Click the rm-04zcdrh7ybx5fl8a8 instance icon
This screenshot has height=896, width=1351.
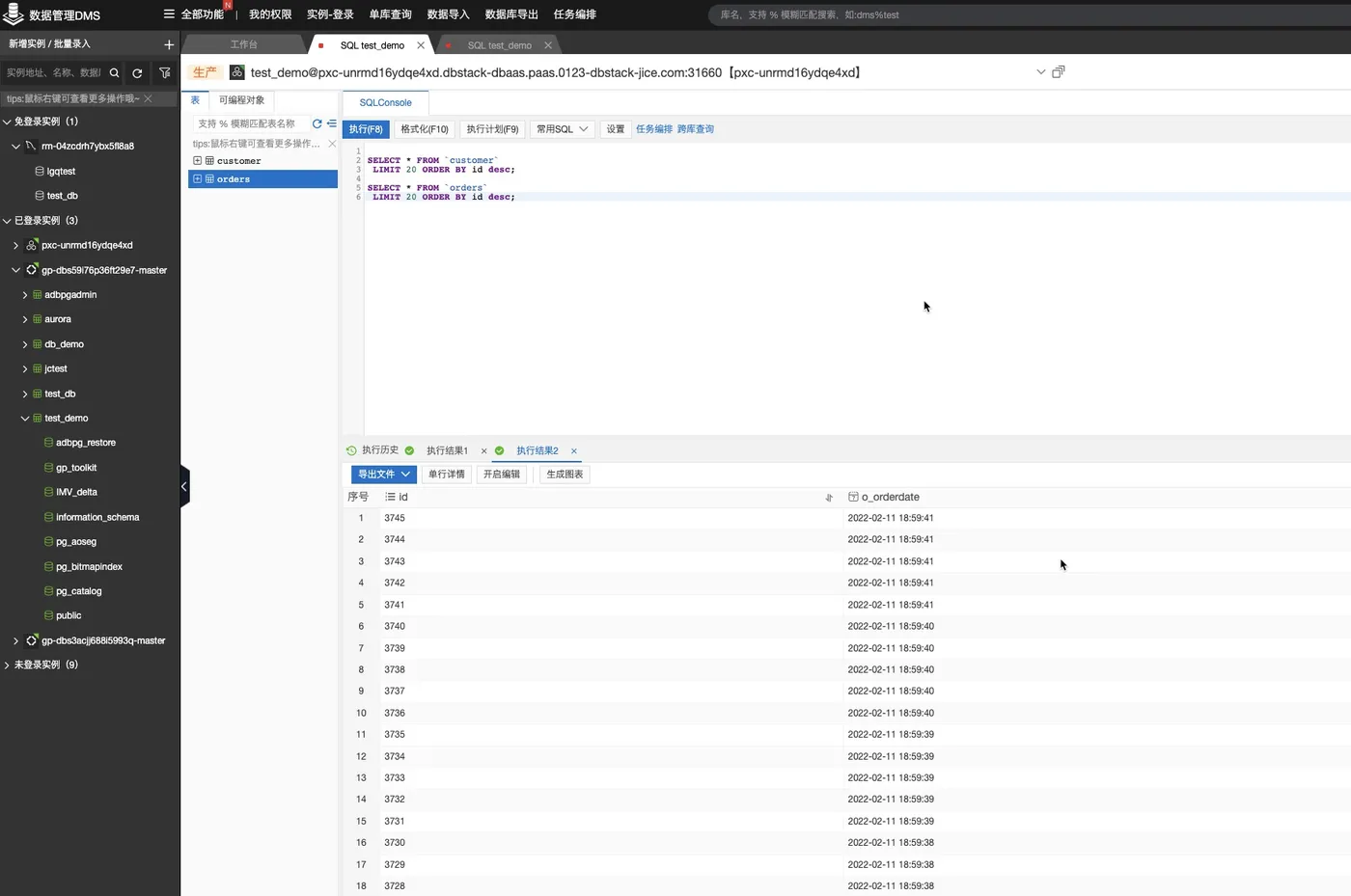(x=32, y=147)
